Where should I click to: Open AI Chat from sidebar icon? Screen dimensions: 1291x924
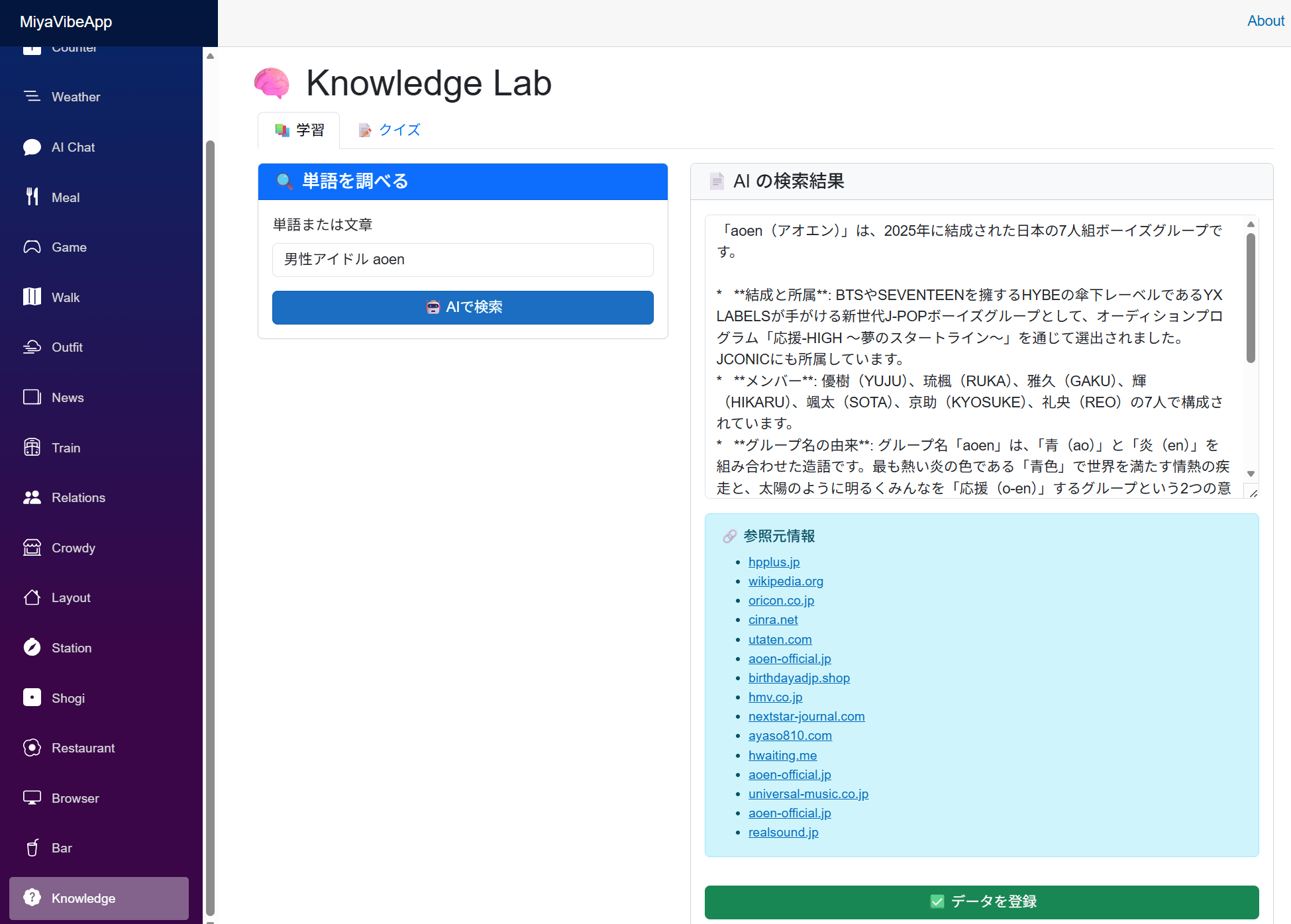pyautogui.click(x=32, y=147)
